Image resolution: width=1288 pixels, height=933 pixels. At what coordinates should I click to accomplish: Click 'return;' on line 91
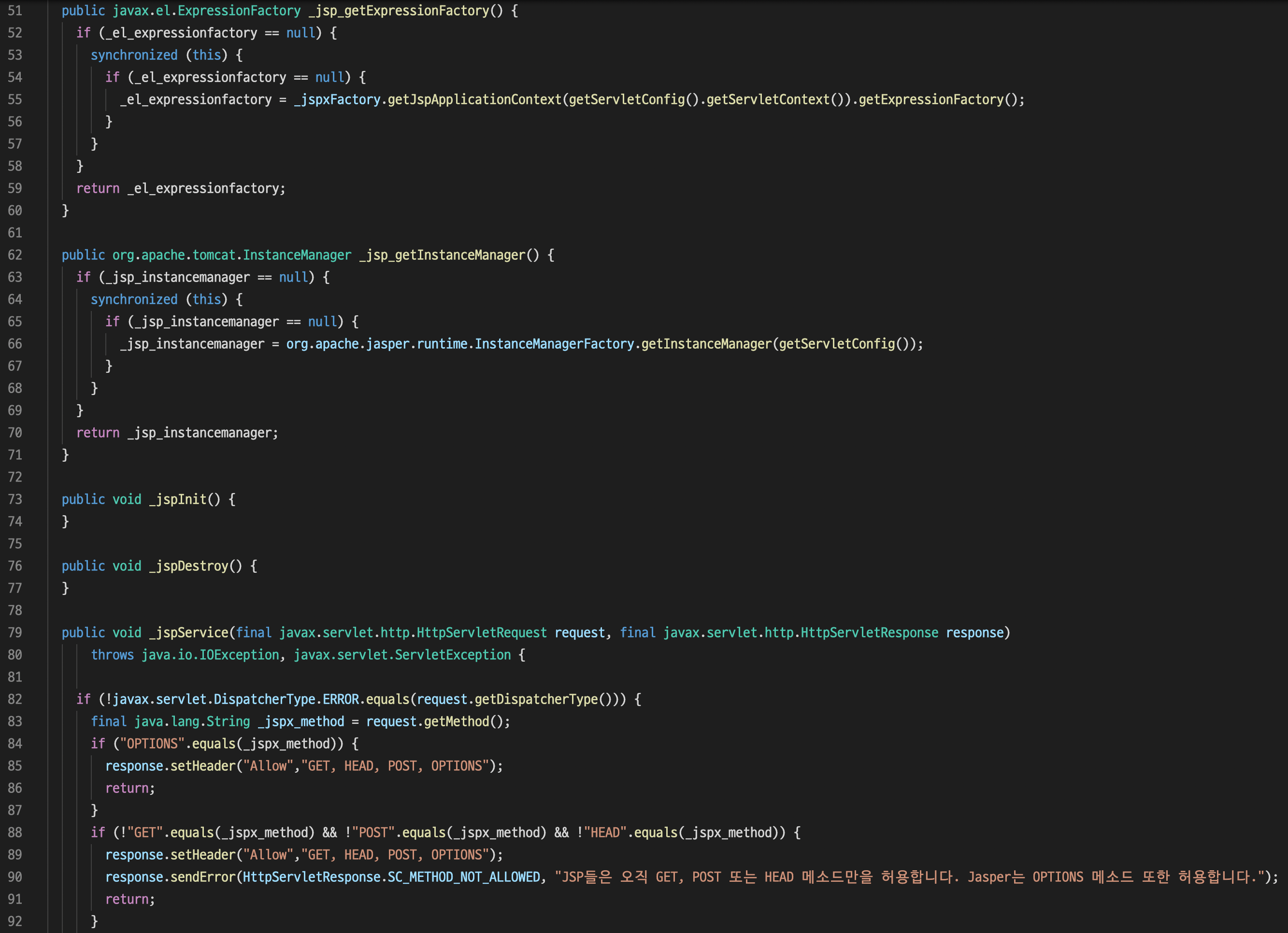click(130, 899)
